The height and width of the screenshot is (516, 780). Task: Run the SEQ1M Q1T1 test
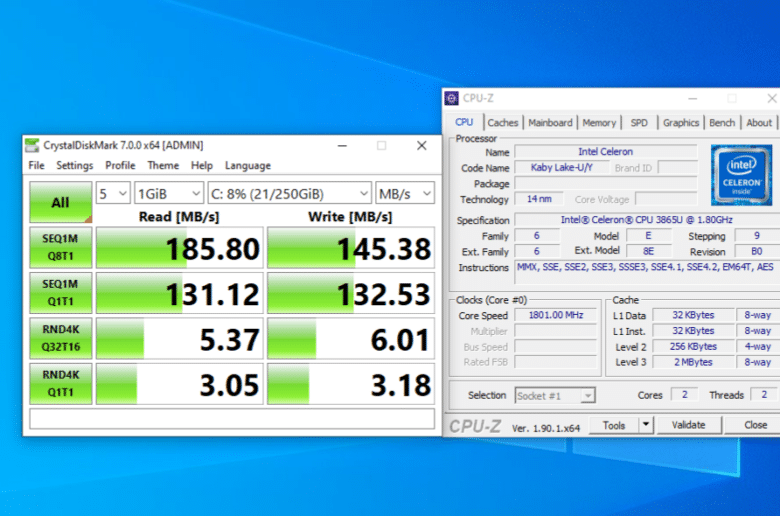pyautogui.click(x=61, y=293)
